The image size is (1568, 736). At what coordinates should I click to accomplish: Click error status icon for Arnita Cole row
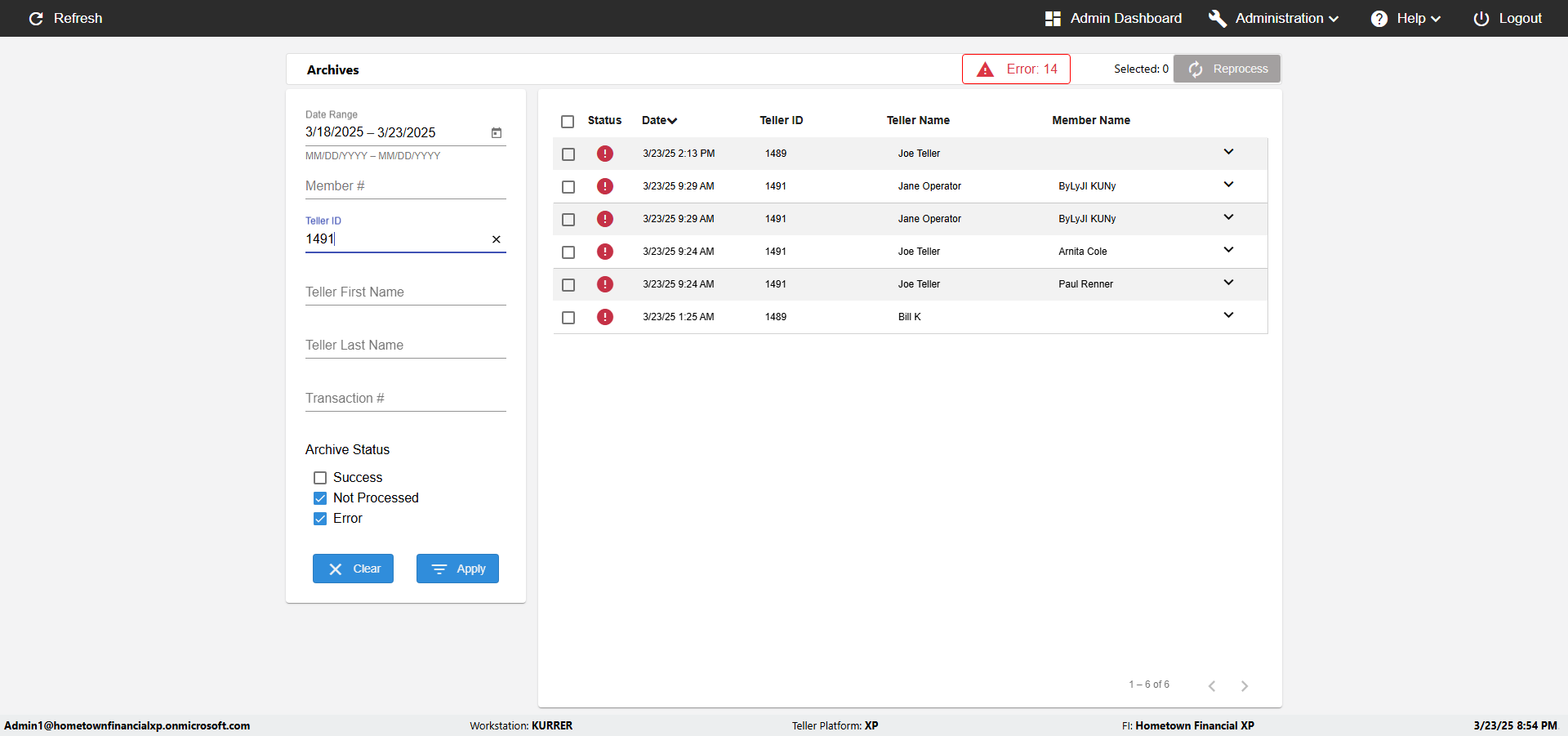click(x=604, y=252)
